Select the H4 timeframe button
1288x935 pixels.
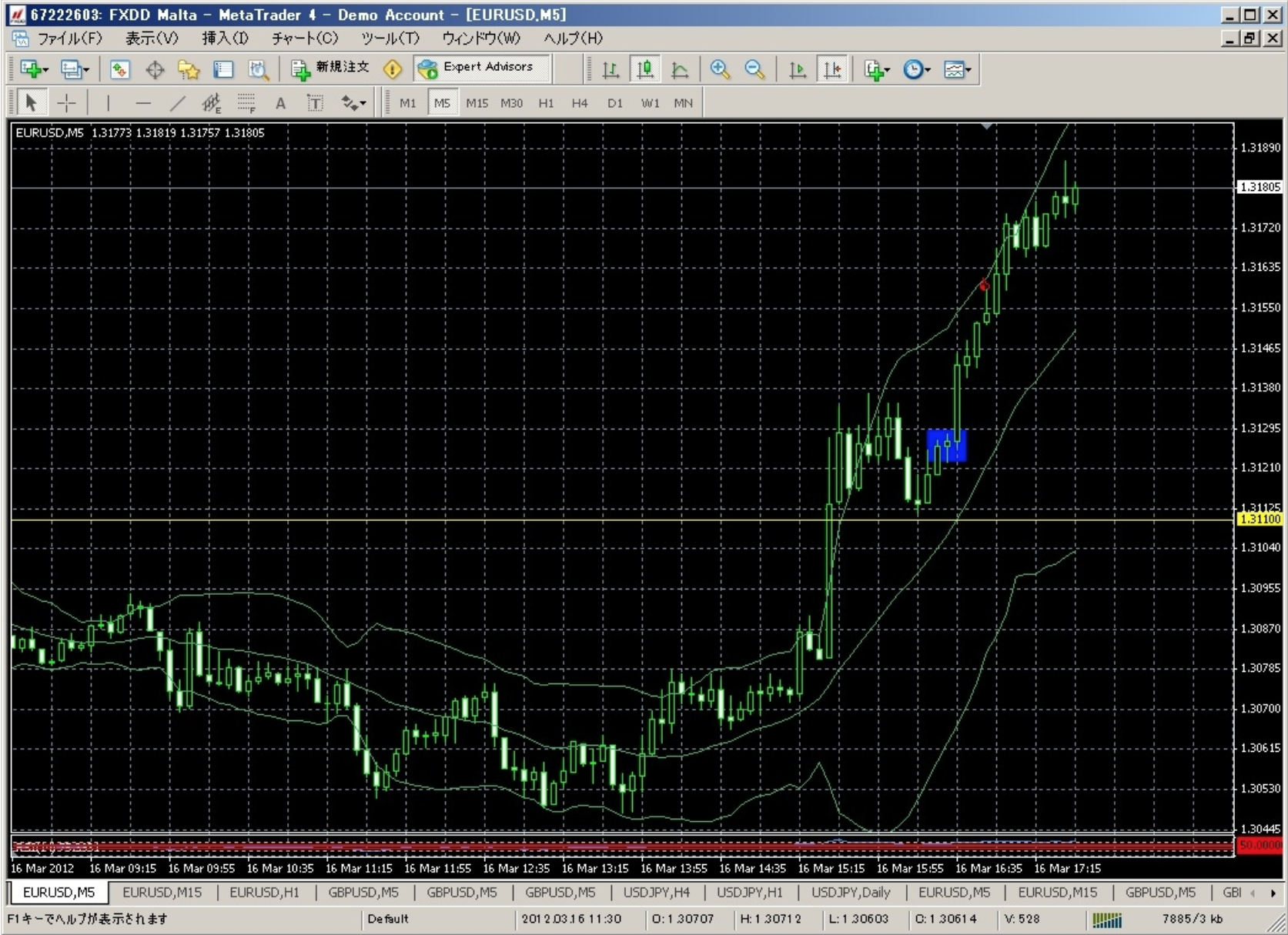tap(580, 103)
